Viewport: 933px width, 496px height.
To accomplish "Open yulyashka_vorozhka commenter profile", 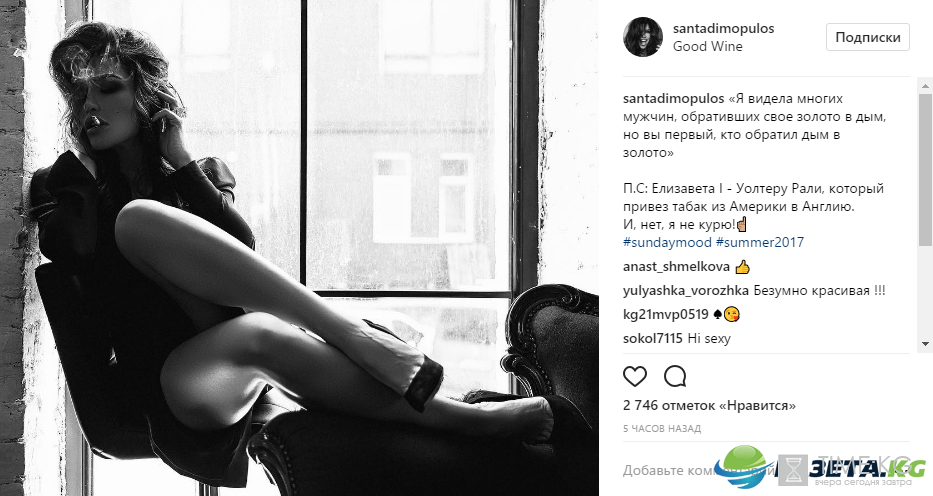I will [x=686, y=291].
